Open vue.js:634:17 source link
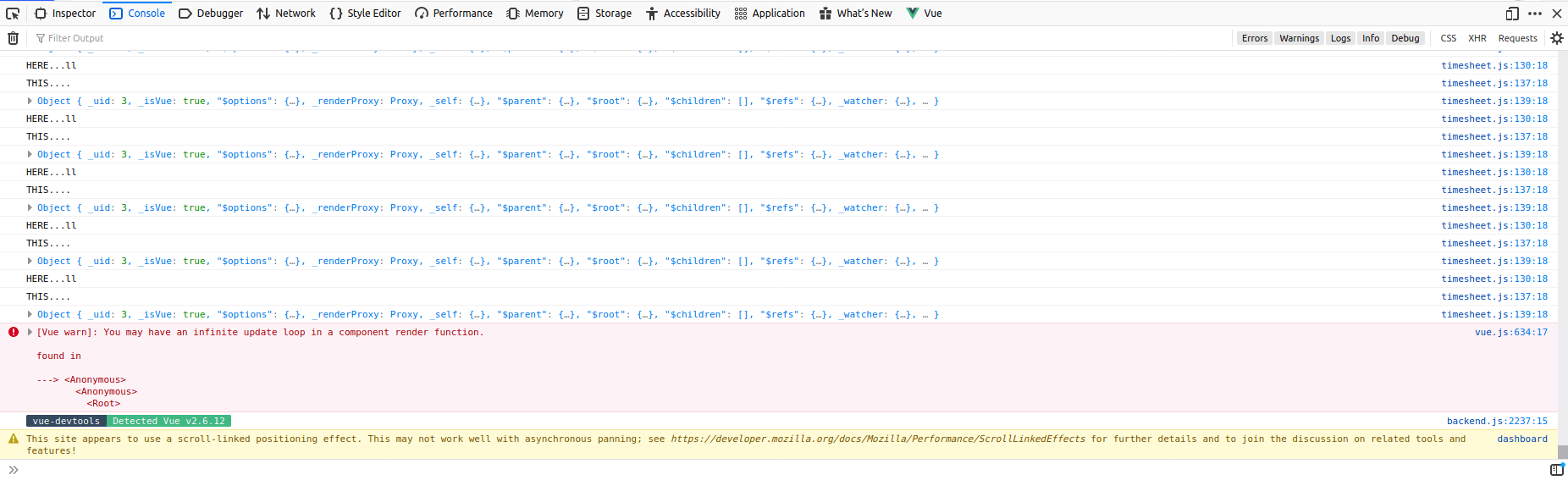 tap(1511, 332)
